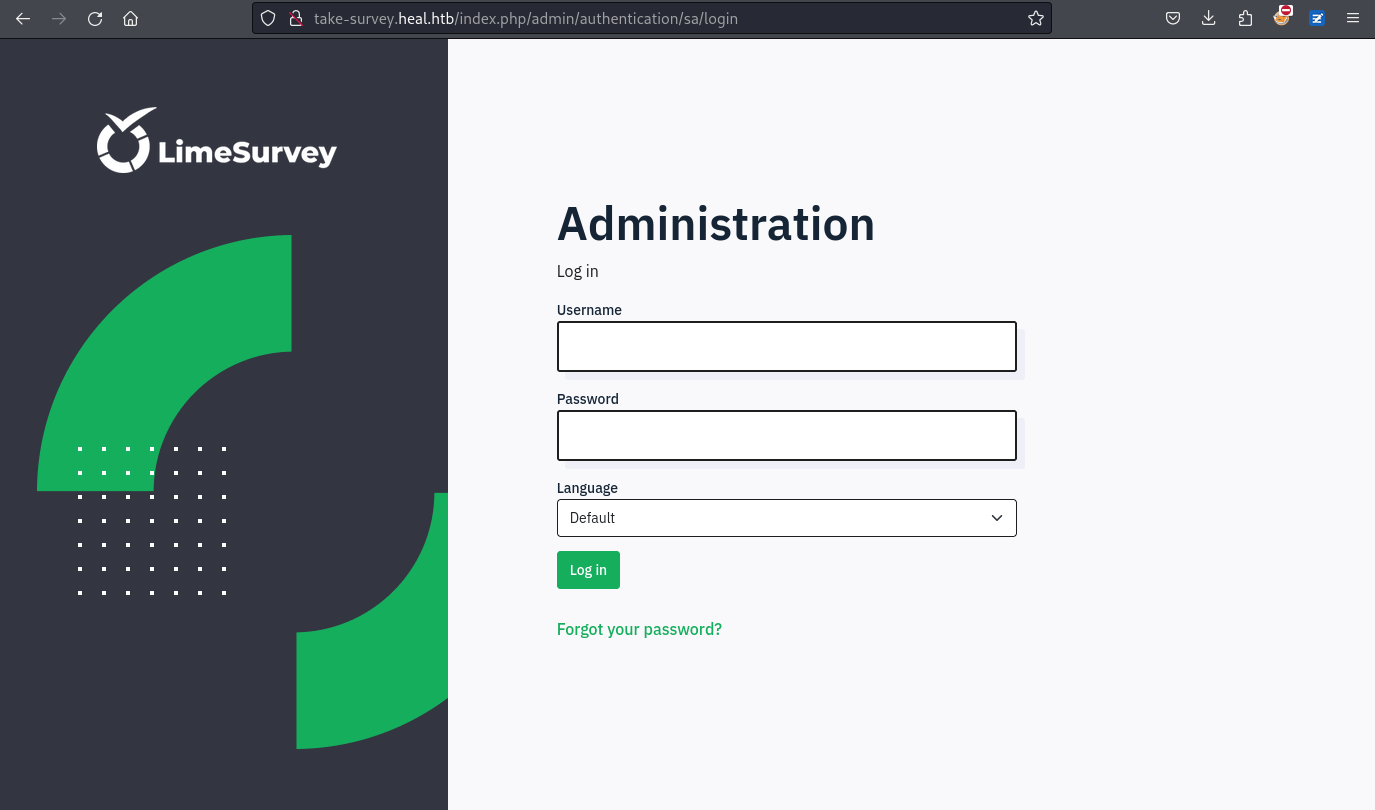Click the Administration heading
1375x810 pixels.
(x=716, y=223)
